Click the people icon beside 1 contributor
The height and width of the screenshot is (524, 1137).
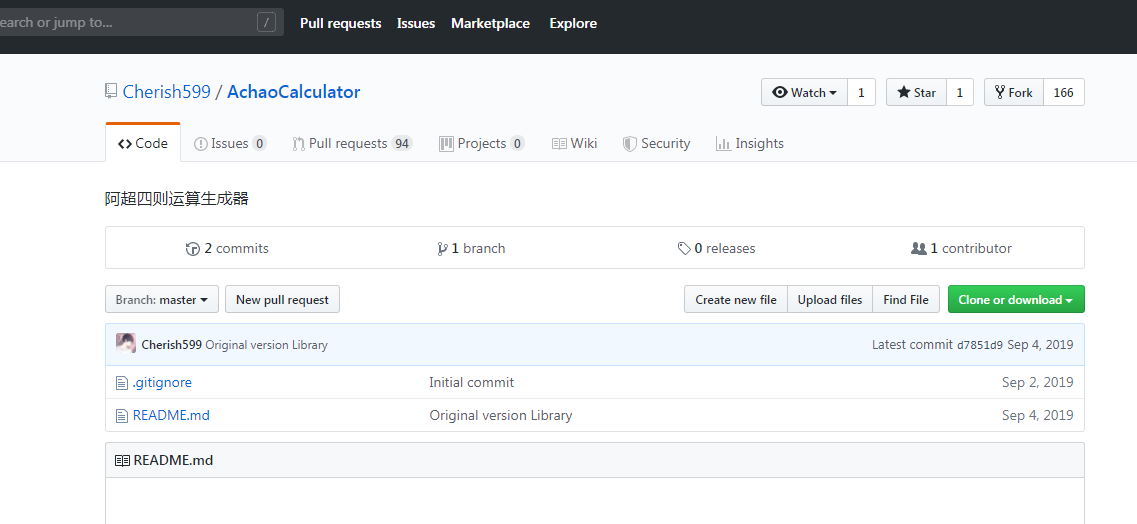[x=919, y=249]
